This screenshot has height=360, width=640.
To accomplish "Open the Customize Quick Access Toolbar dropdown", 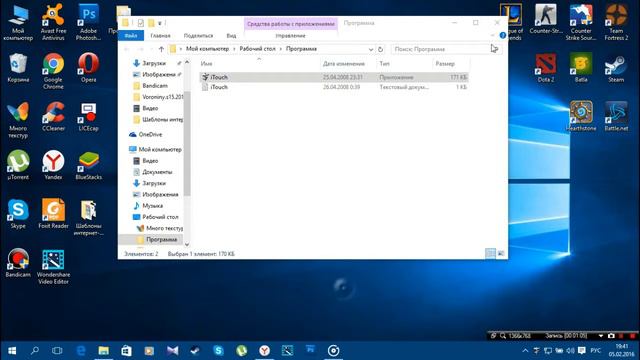I will [x=160, y=23].
